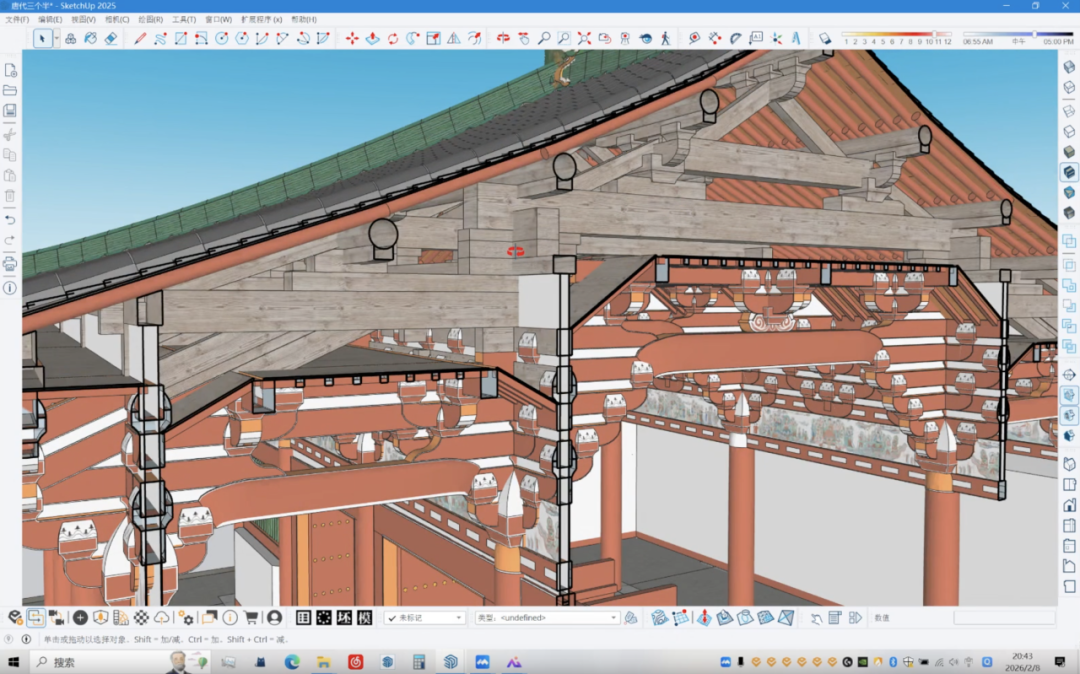
Task: Pick the Rotate tool
Action: 393,39
